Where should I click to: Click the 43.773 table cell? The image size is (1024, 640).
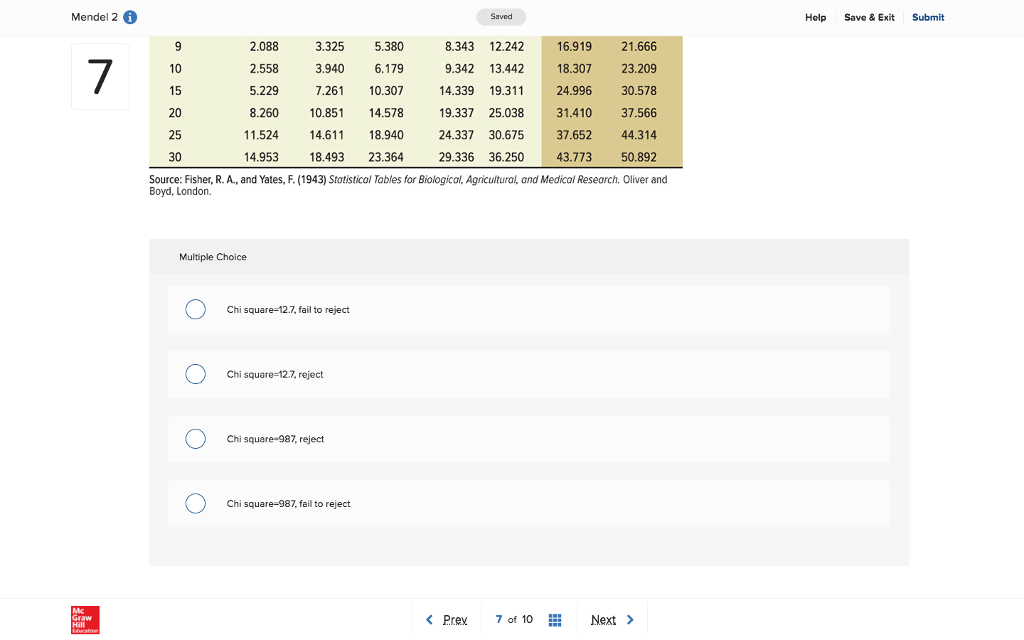(574, 157)
